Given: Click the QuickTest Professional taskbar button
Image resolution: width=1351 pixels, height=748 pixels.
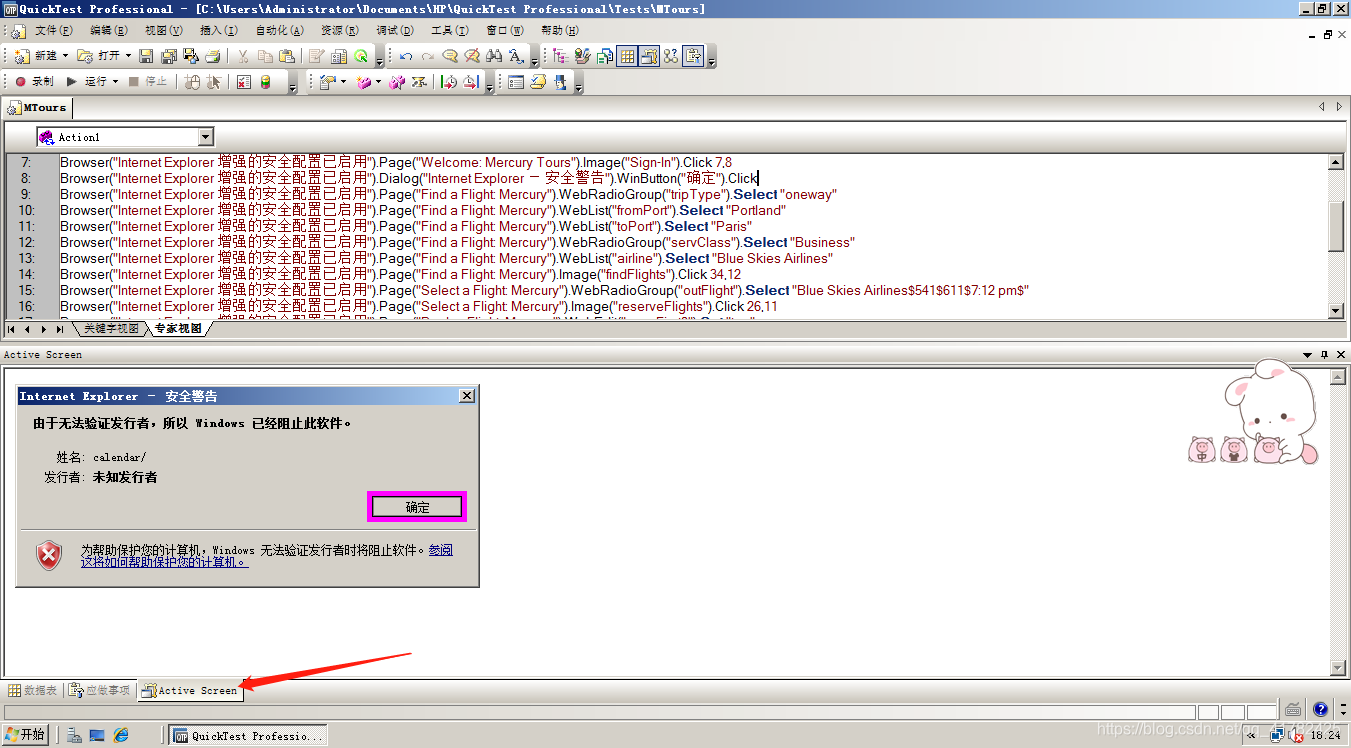Looking at the screenshot, I should tap(248, 735).
